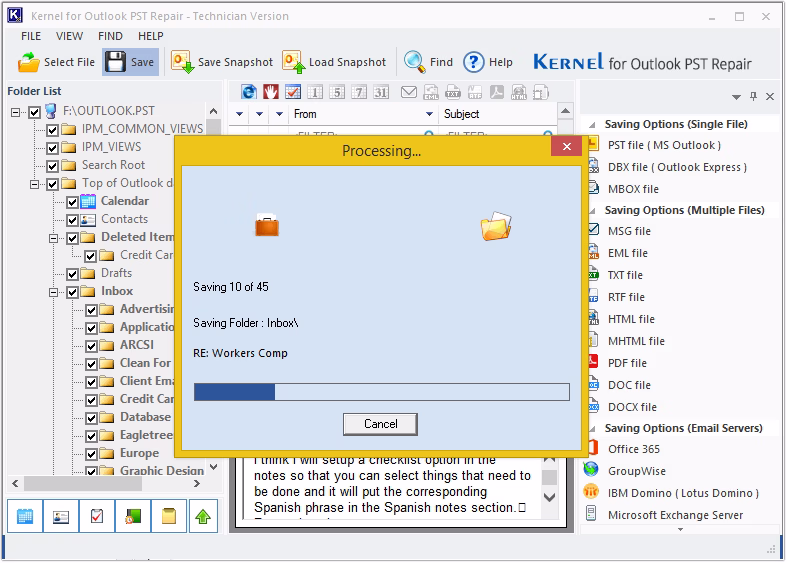Cancel the saving process
Image resolution: width=787 pixels, height=563 pixels.
click(x=380, y=424)
